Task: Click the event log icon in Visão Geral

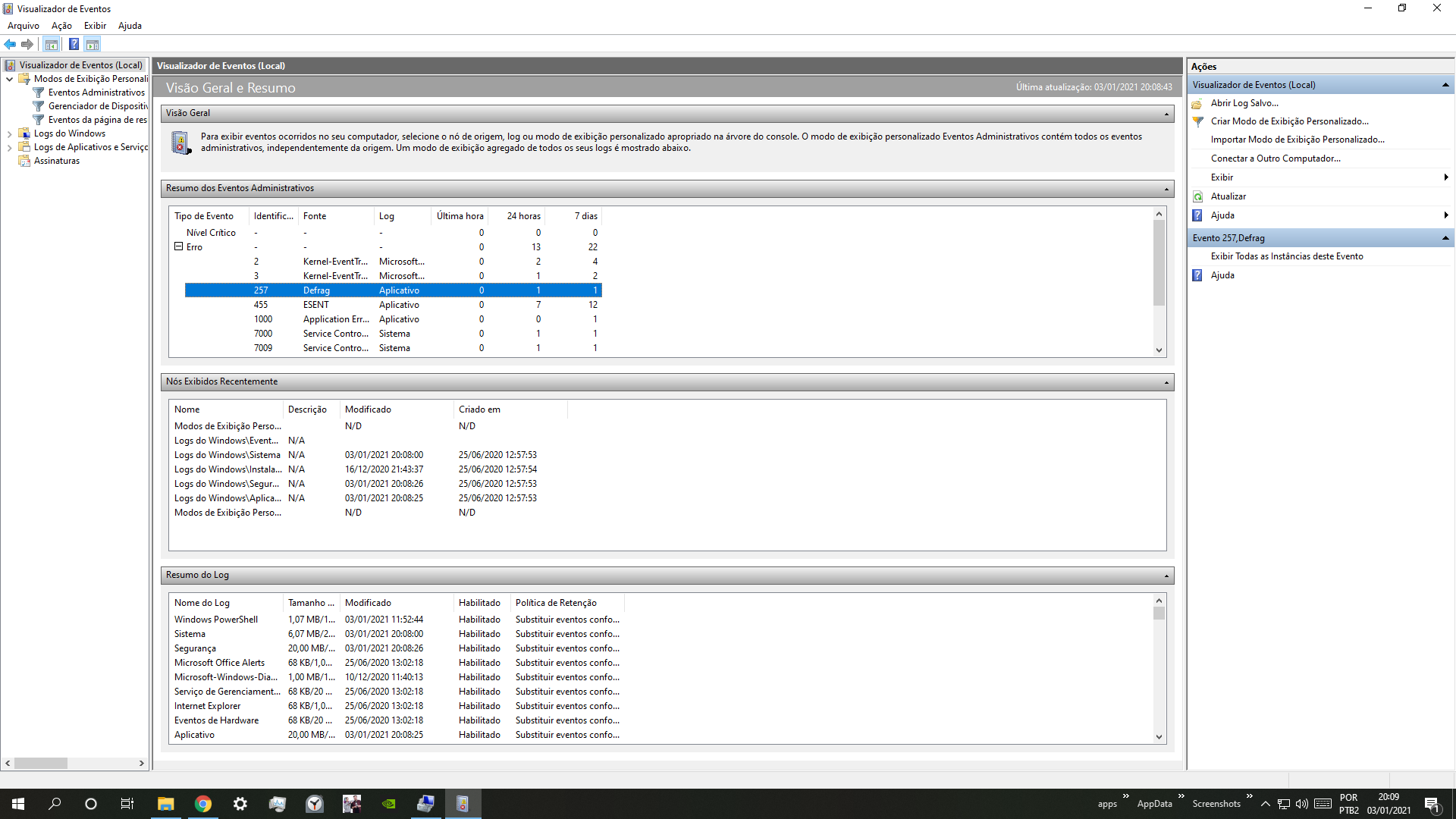Action: coord(181,143)
